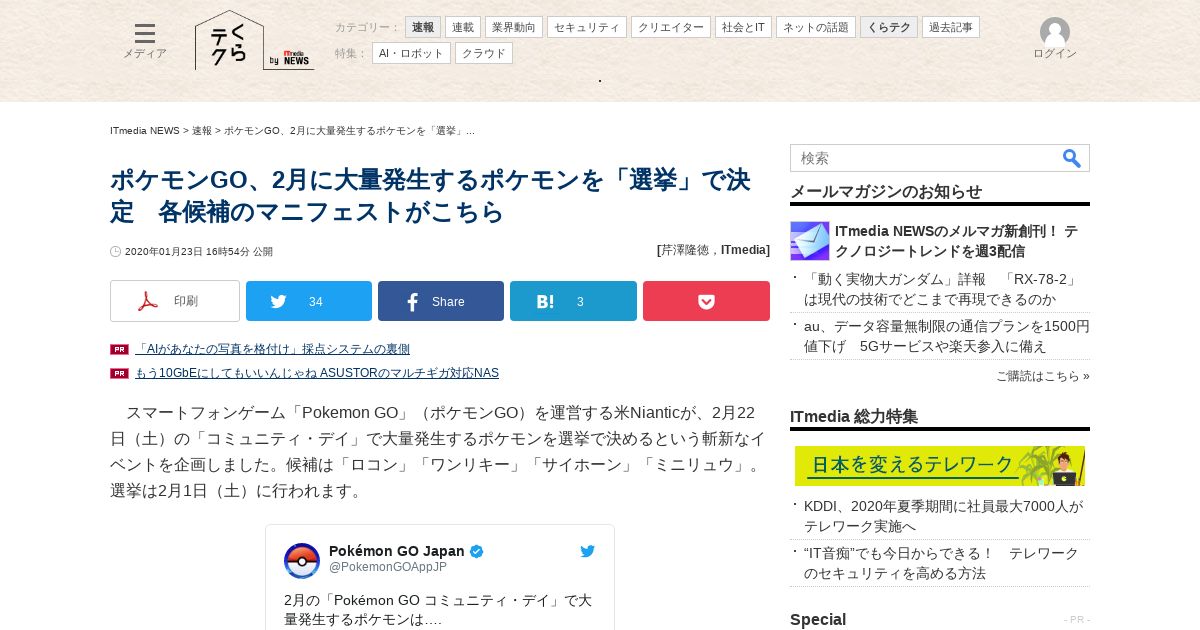Click the テクくら site logo
The image size is (1200, 630).
tap(229, 41)
